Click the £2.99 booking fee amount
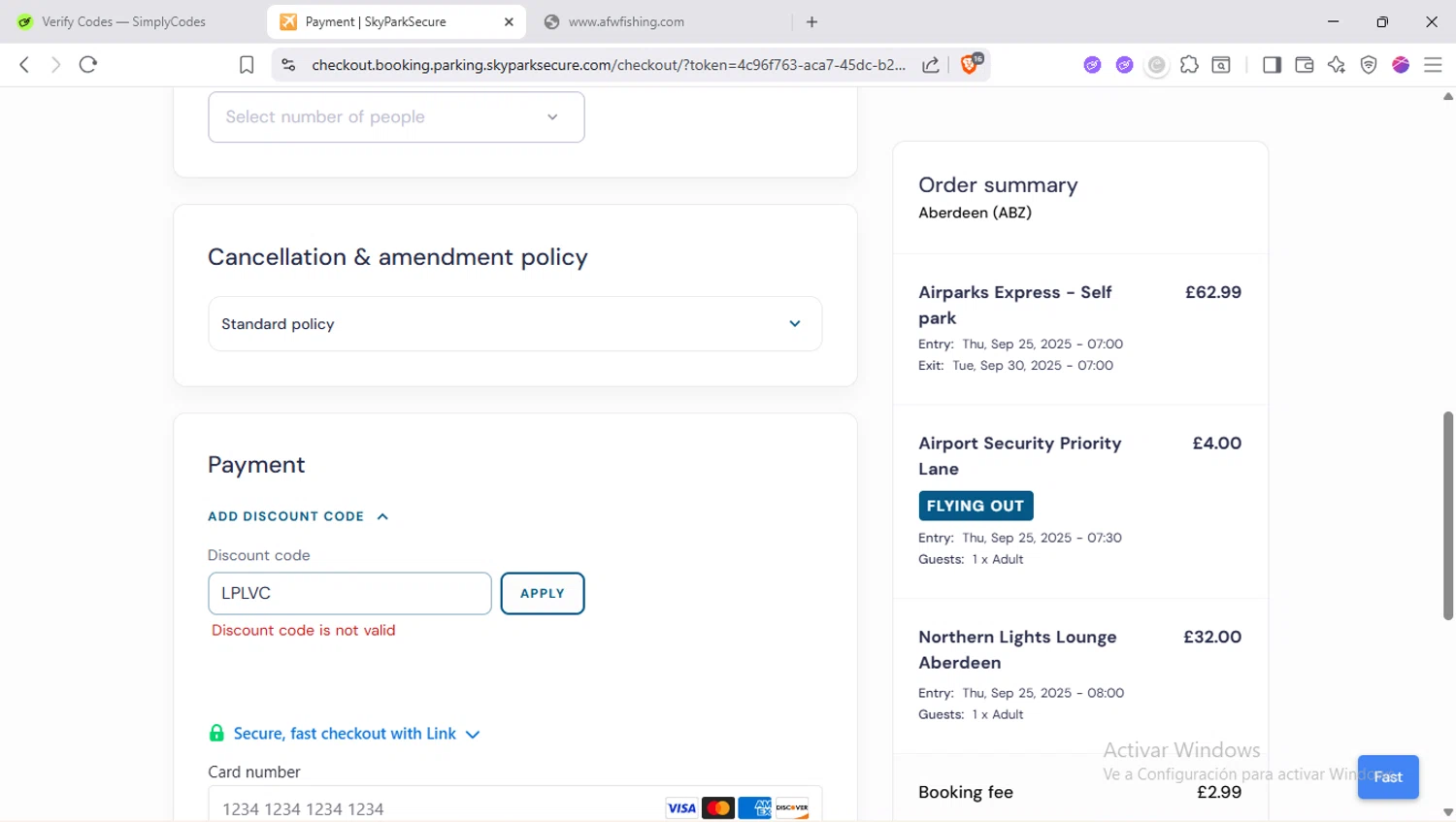 (x=1219, y=792)
